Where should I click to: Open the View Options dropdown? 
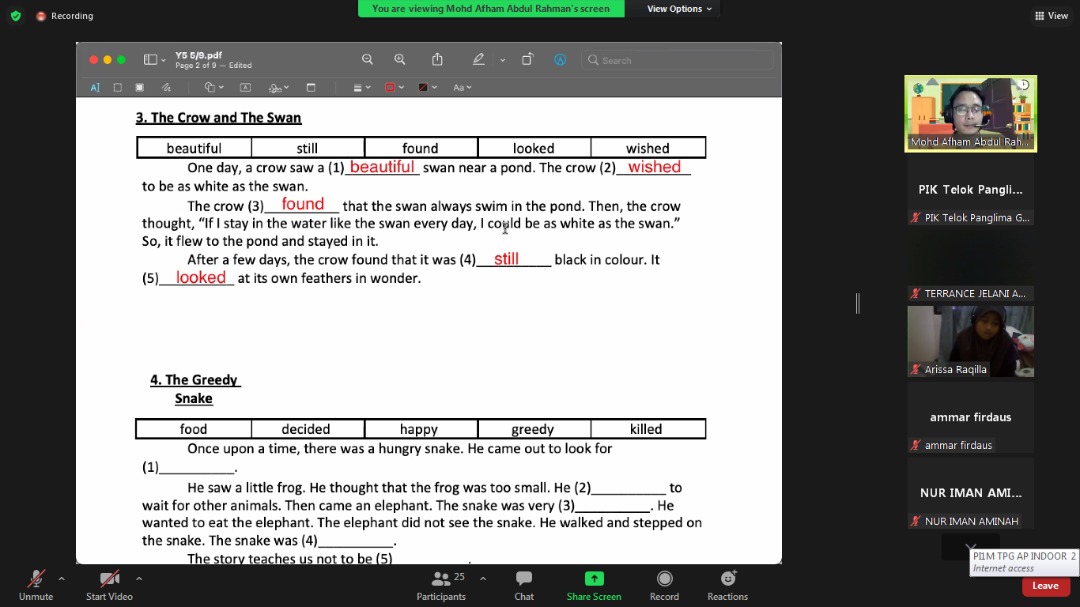[x=679, y=9]
